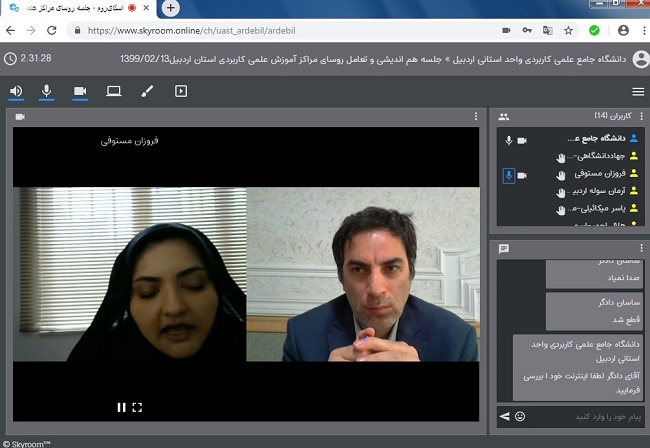Image resolution: width=650 pixels, height=448 pixels.
Task: Toggle the webcam in Skyroom toolbar
Action: [x=80, y=91]
